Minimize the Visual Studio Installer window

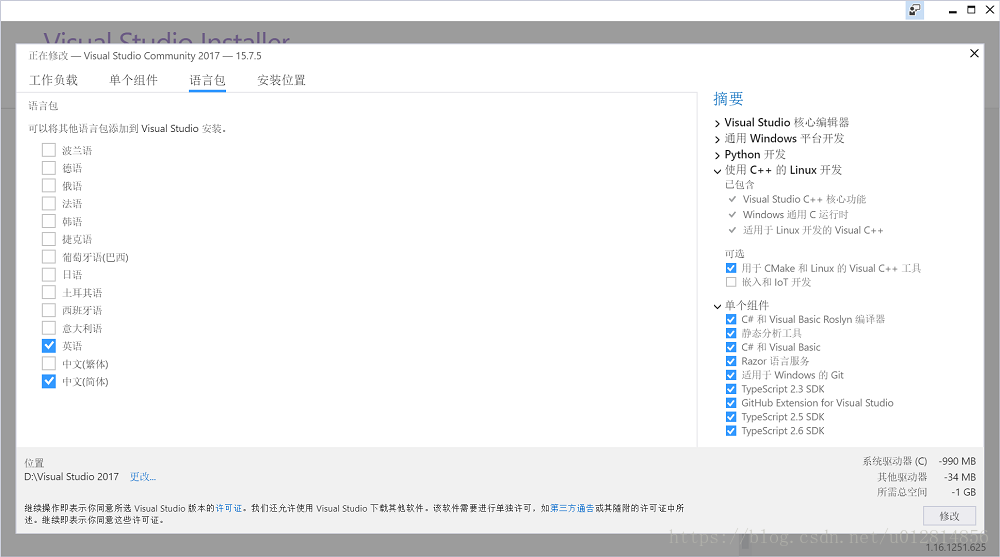952,10
